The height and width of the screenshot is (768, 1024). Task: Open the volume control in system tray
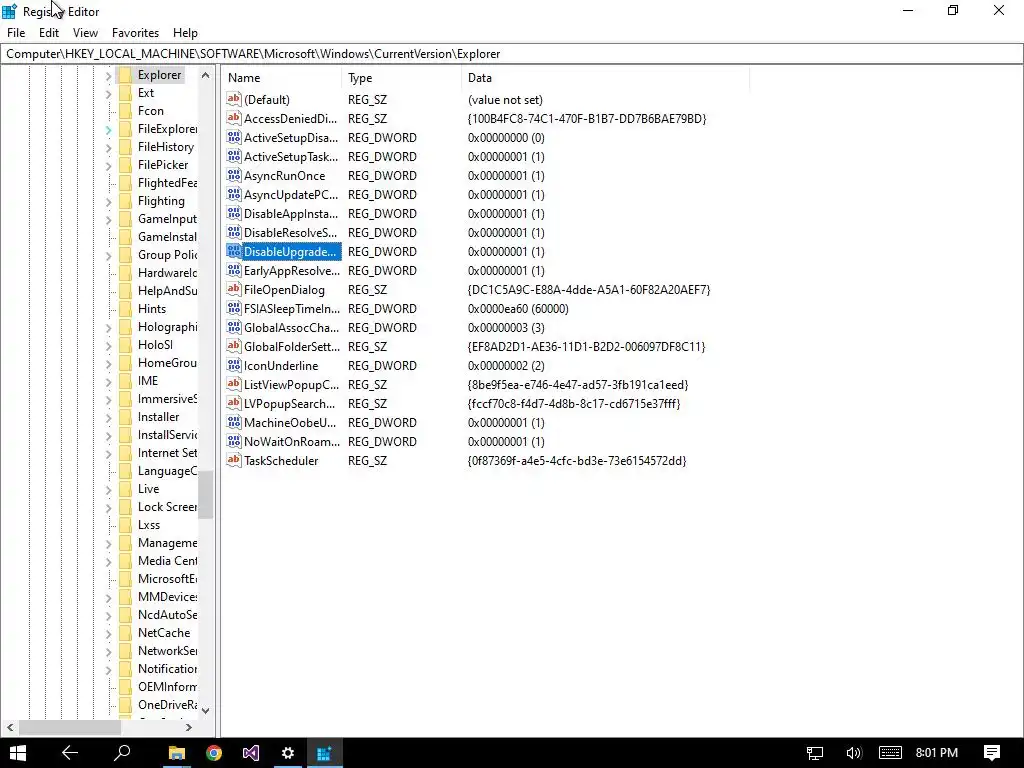[x=853, y=753]
